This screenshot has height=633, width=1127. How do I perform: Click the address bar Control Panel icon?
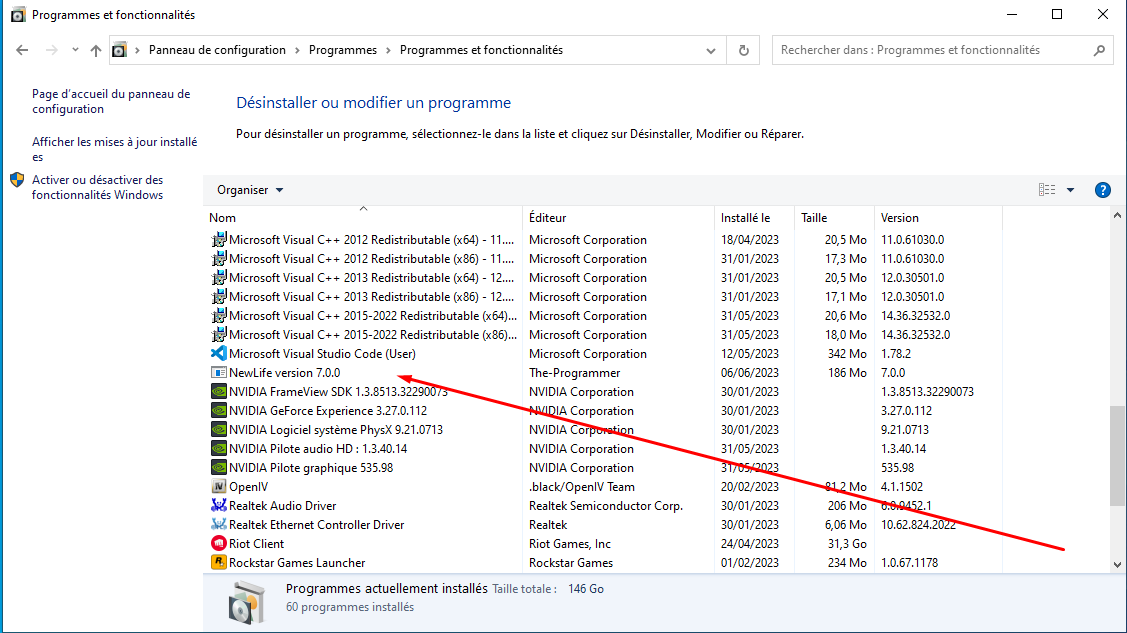(x=119, y=50)
